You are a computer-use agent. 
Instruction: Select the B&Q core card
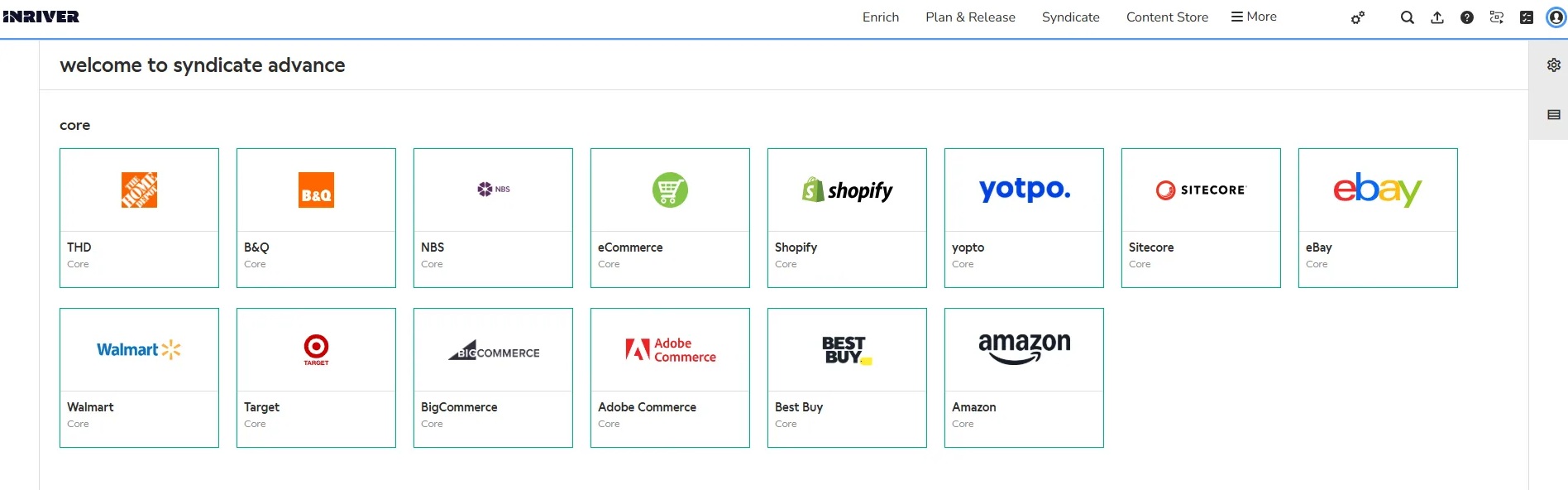coord(316,218)
